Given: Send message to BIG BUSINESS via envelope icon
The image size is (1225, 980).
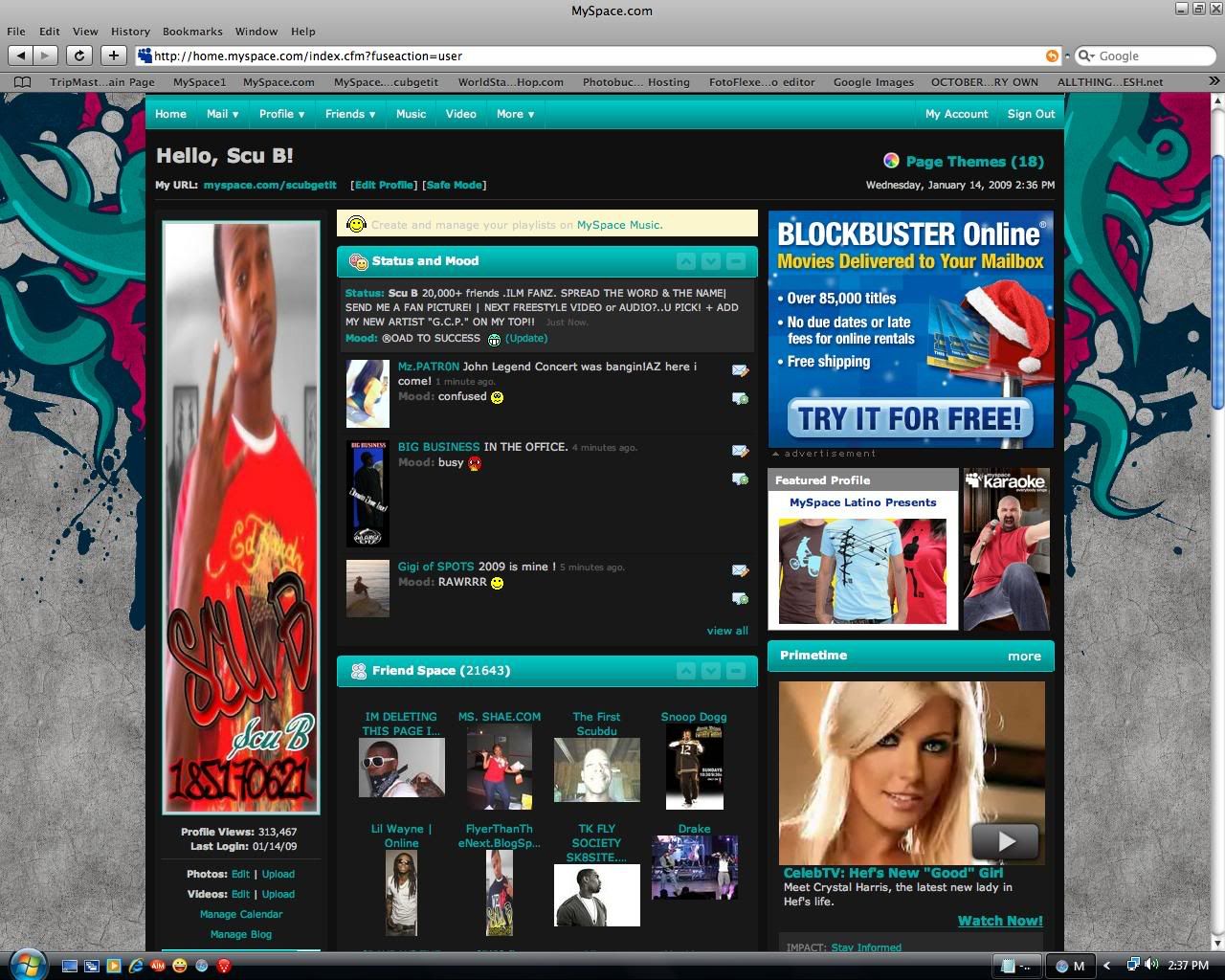Looking at the screenshot, I should pos(740,451).
